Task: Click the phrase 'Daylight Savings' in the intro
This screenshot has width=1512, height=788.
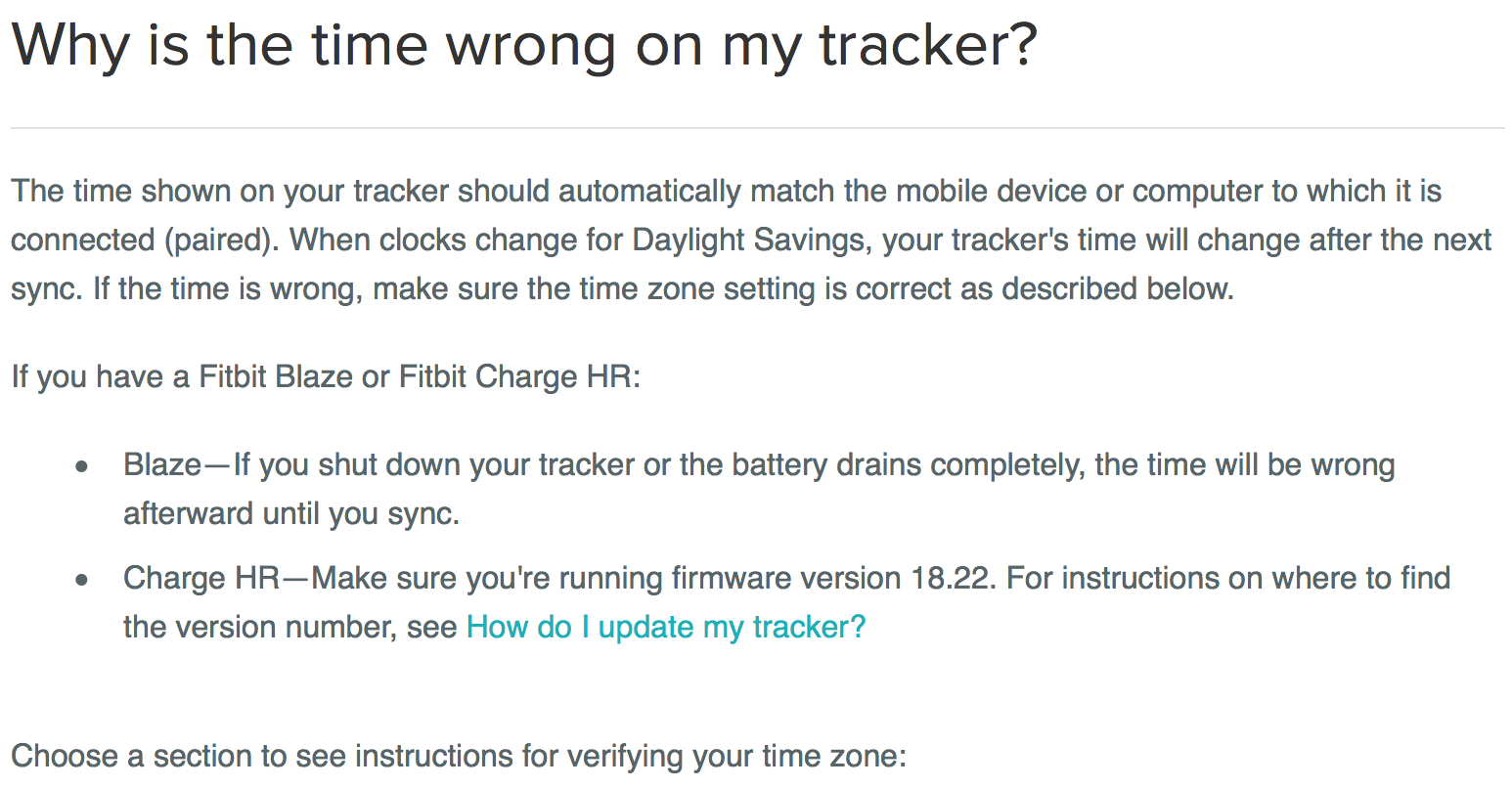Action: (751, 240)
